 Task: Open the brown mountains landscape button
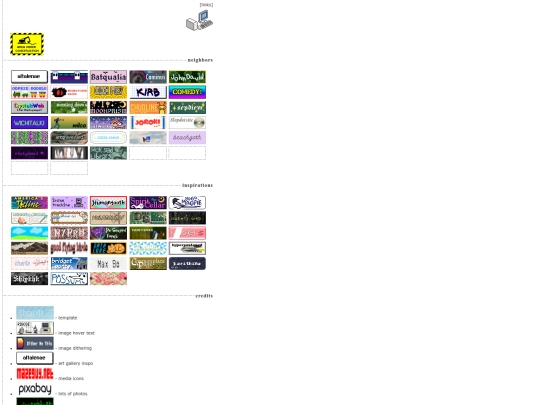click(x=29, y=248)
